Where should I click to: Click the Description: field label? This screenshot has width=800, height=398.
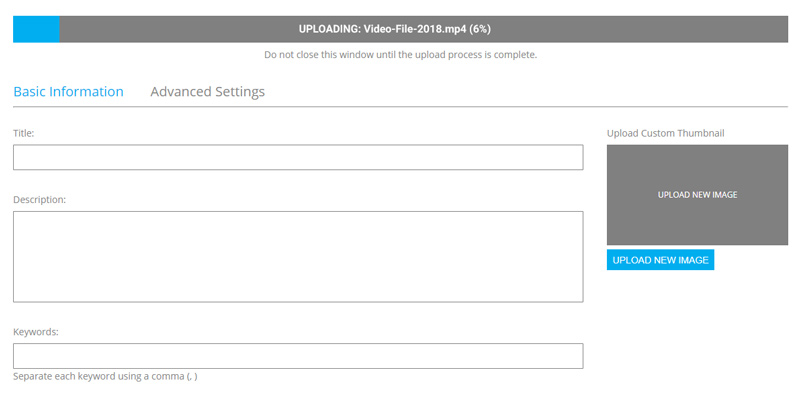pyautogui.click(x=39, y=200)
